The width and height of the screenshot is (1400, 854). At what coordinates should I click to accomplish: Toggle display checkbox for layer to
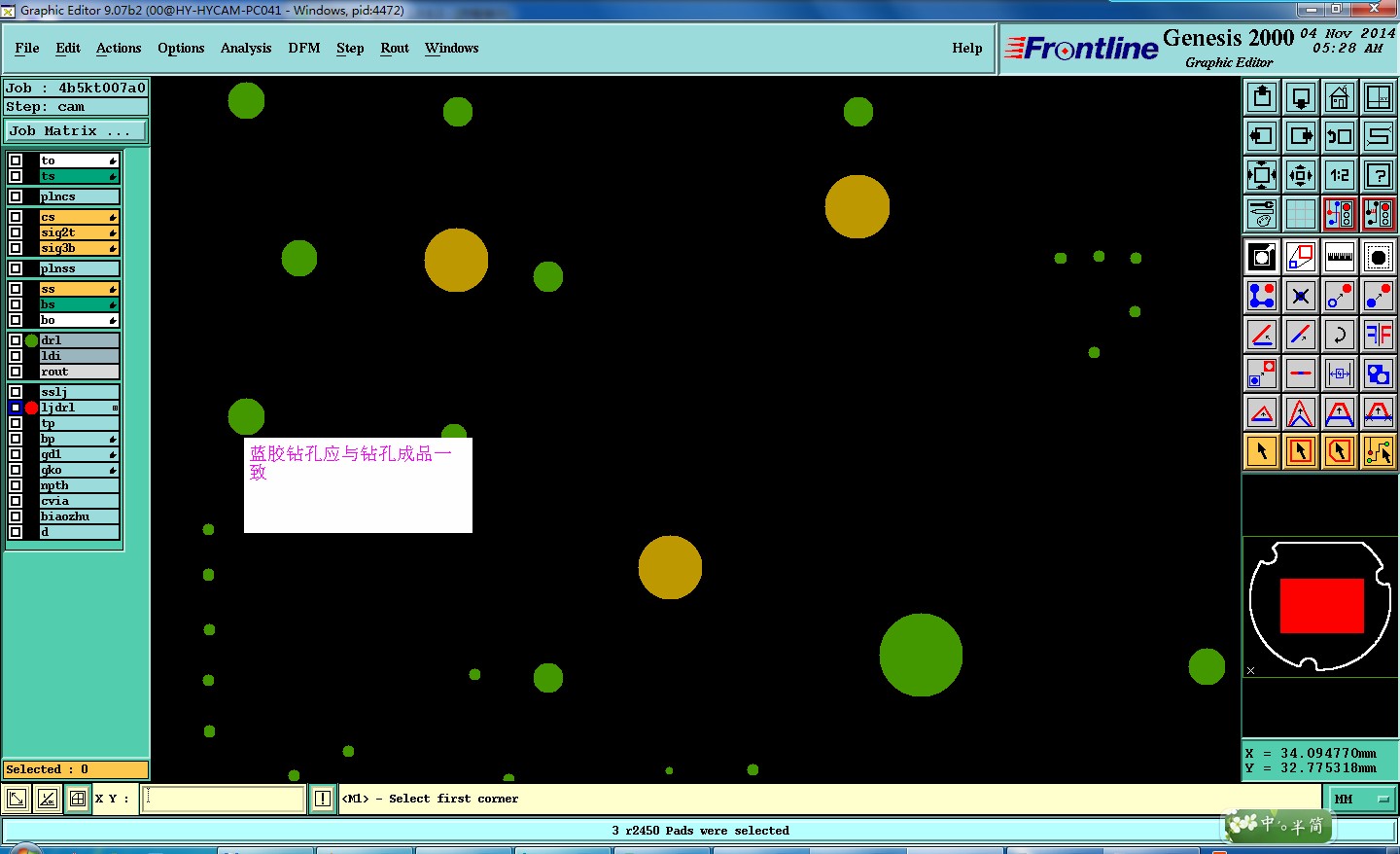16,160
